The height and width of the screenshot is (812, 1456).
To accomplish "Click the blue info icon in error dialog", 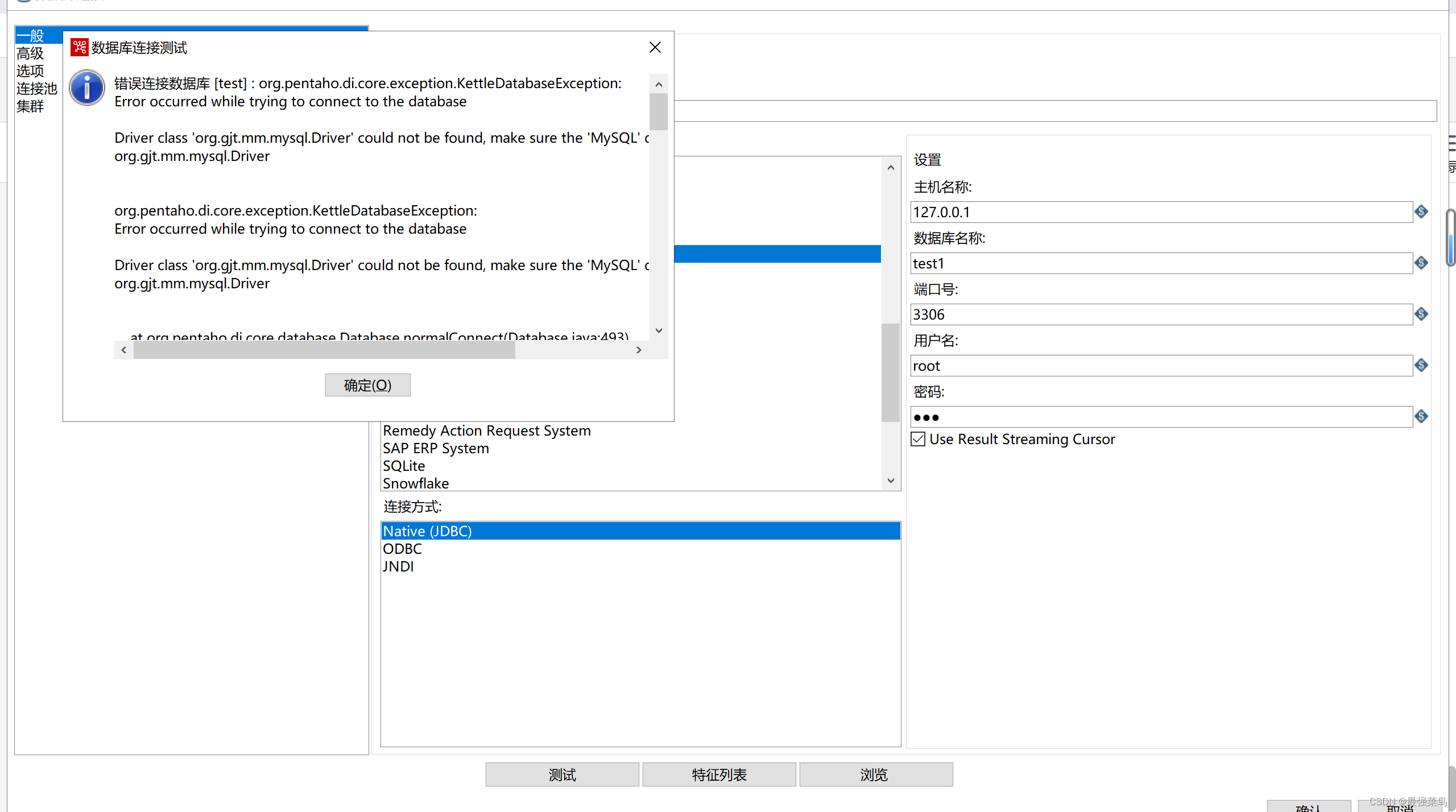I will coord(86,88).
